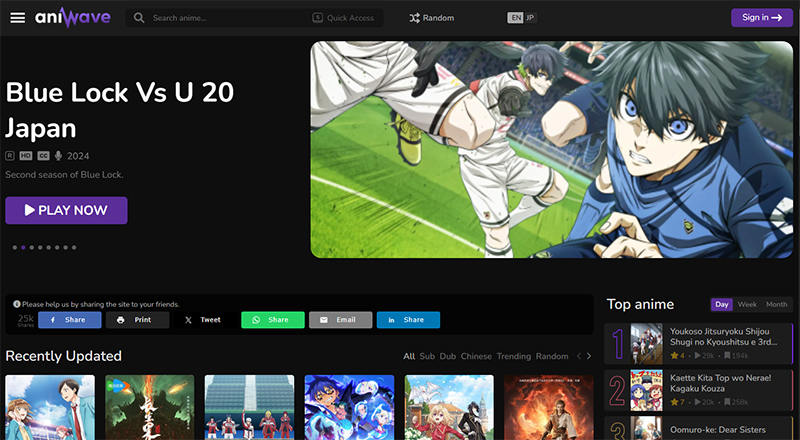Image resolution: width=800 pixels, height=440 pixels.
Task: Open the Blue Lock Vs U 20 Japan title
Action: pyautogui.click(x=119, y=110)
